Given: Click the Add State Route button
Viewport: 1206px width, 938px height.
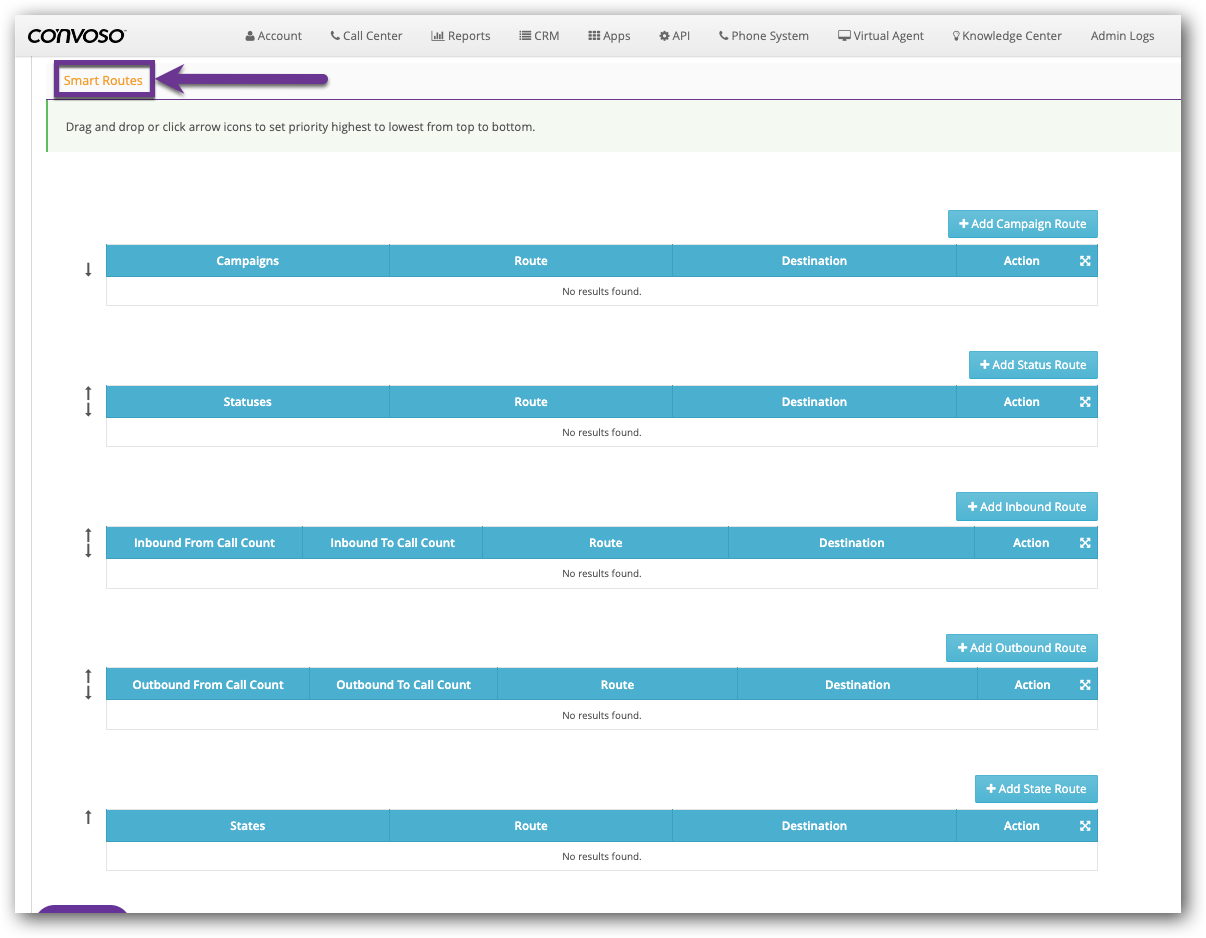Looking at the screenshot, I should (x=1036, y=788).
